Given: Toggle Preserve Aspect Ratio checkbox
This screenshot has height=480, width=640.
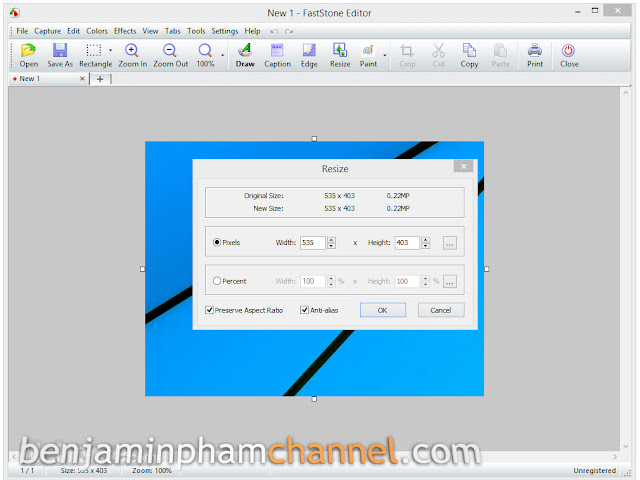Looking at the screenshot, I should pos(209,310).
